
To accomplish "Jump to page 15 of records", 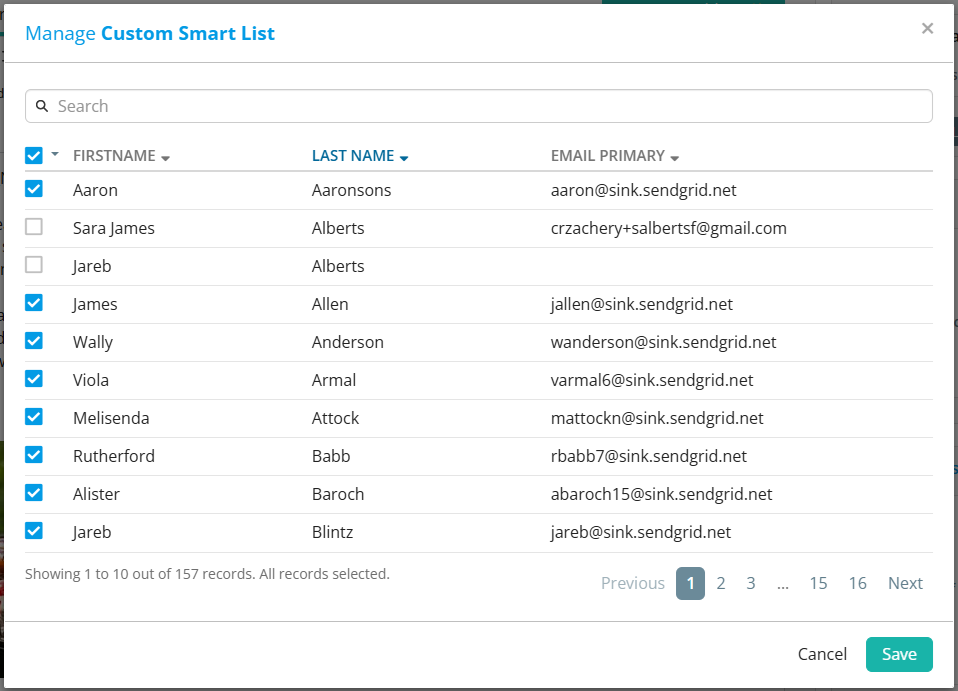I will click(x=818, y=583).
